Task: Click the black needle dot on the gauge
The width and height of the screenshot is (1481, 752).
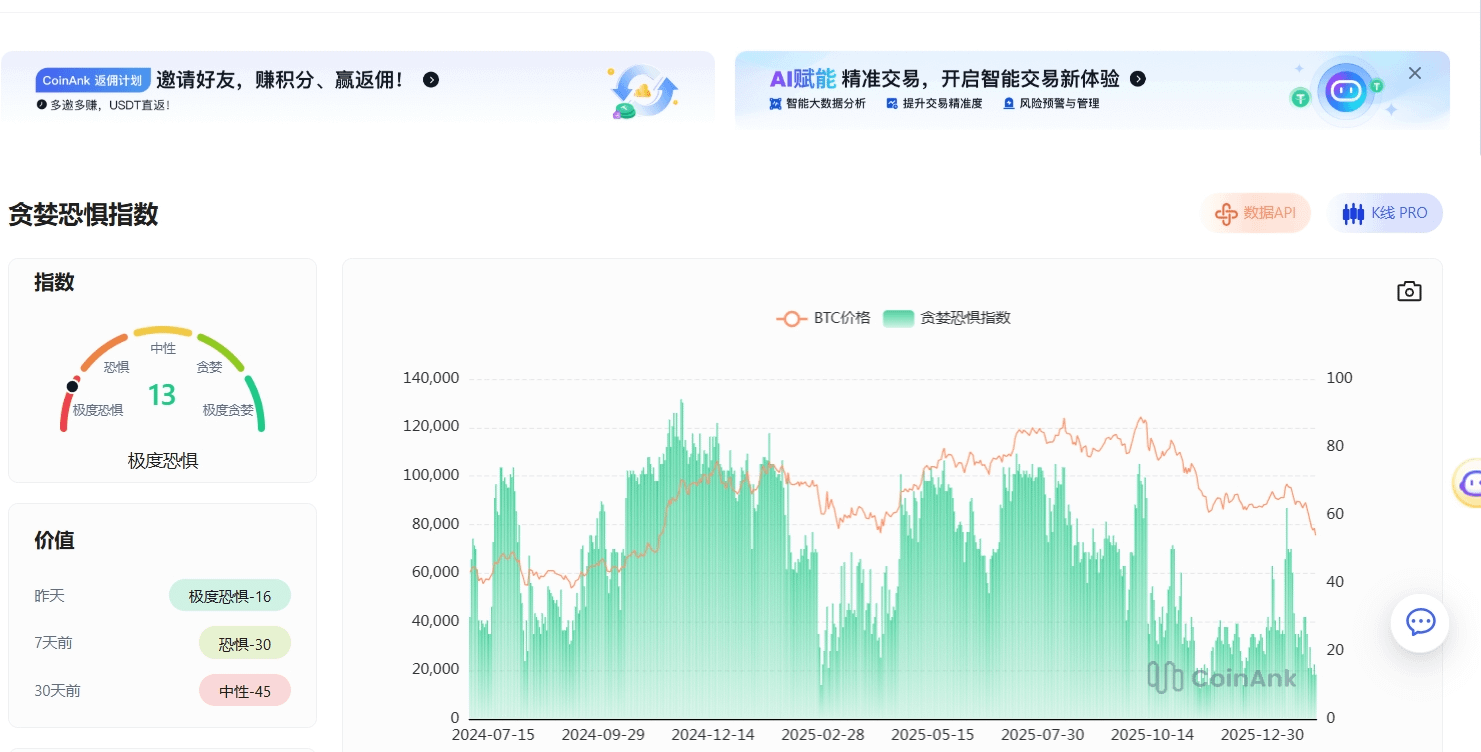Action: coord(72,386)
